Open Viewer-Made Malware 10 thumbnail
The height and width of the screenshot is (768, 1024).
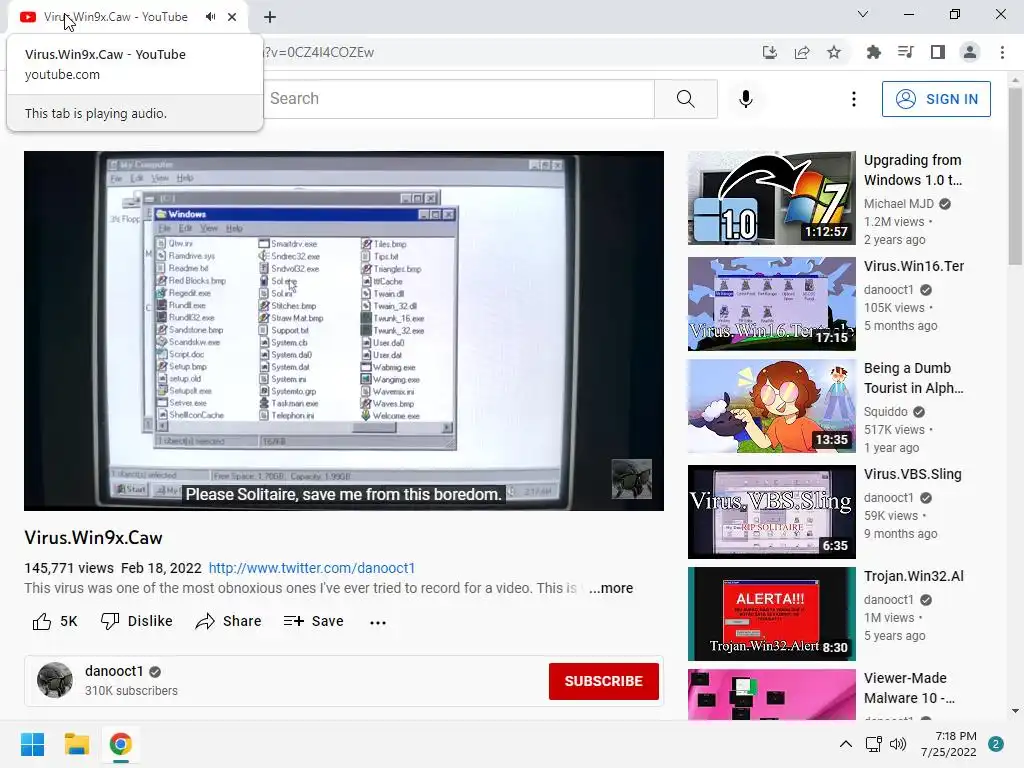coord(771,694)
